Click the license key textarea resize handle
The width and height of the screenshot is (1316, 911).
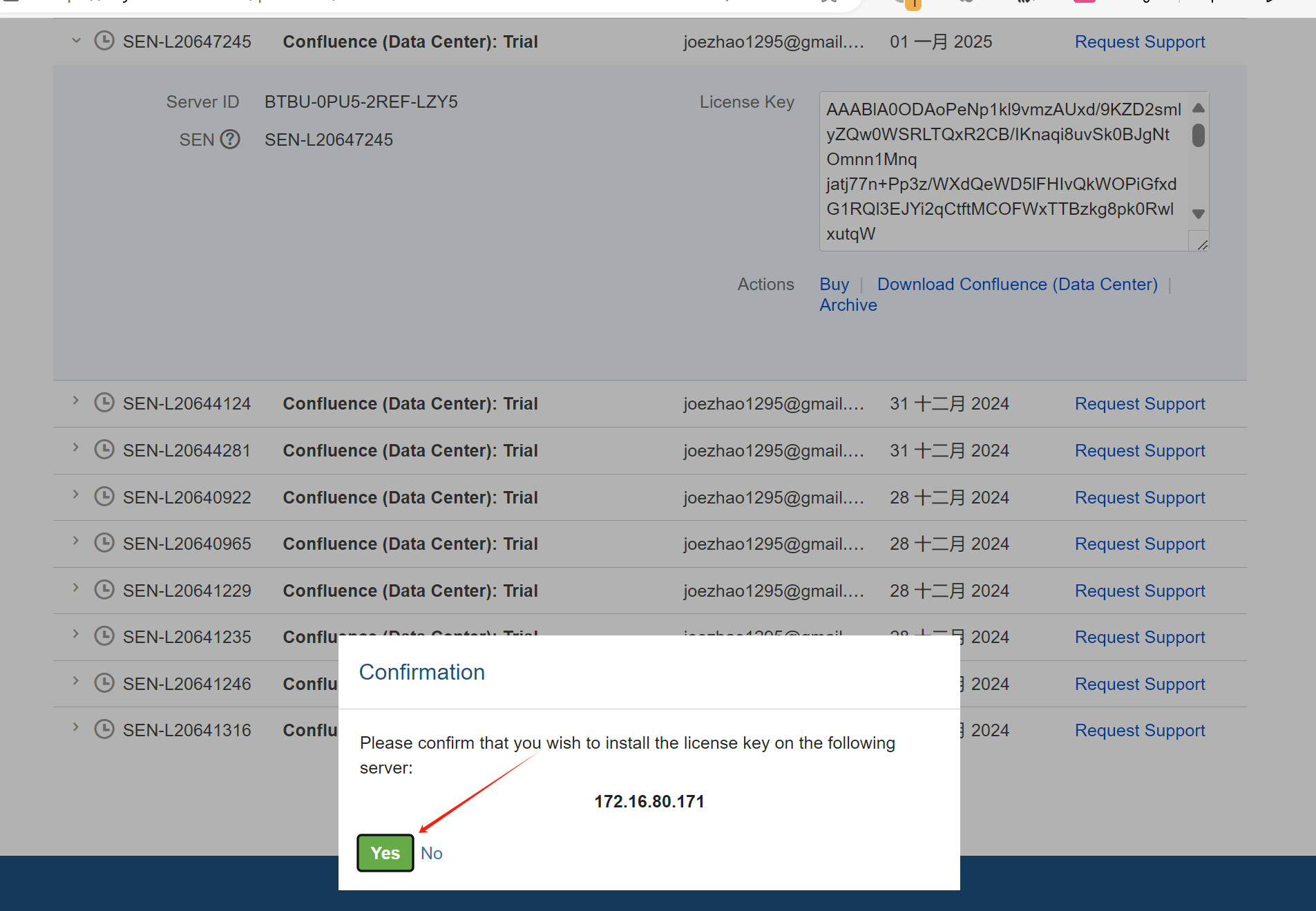tap(1203, 244)
